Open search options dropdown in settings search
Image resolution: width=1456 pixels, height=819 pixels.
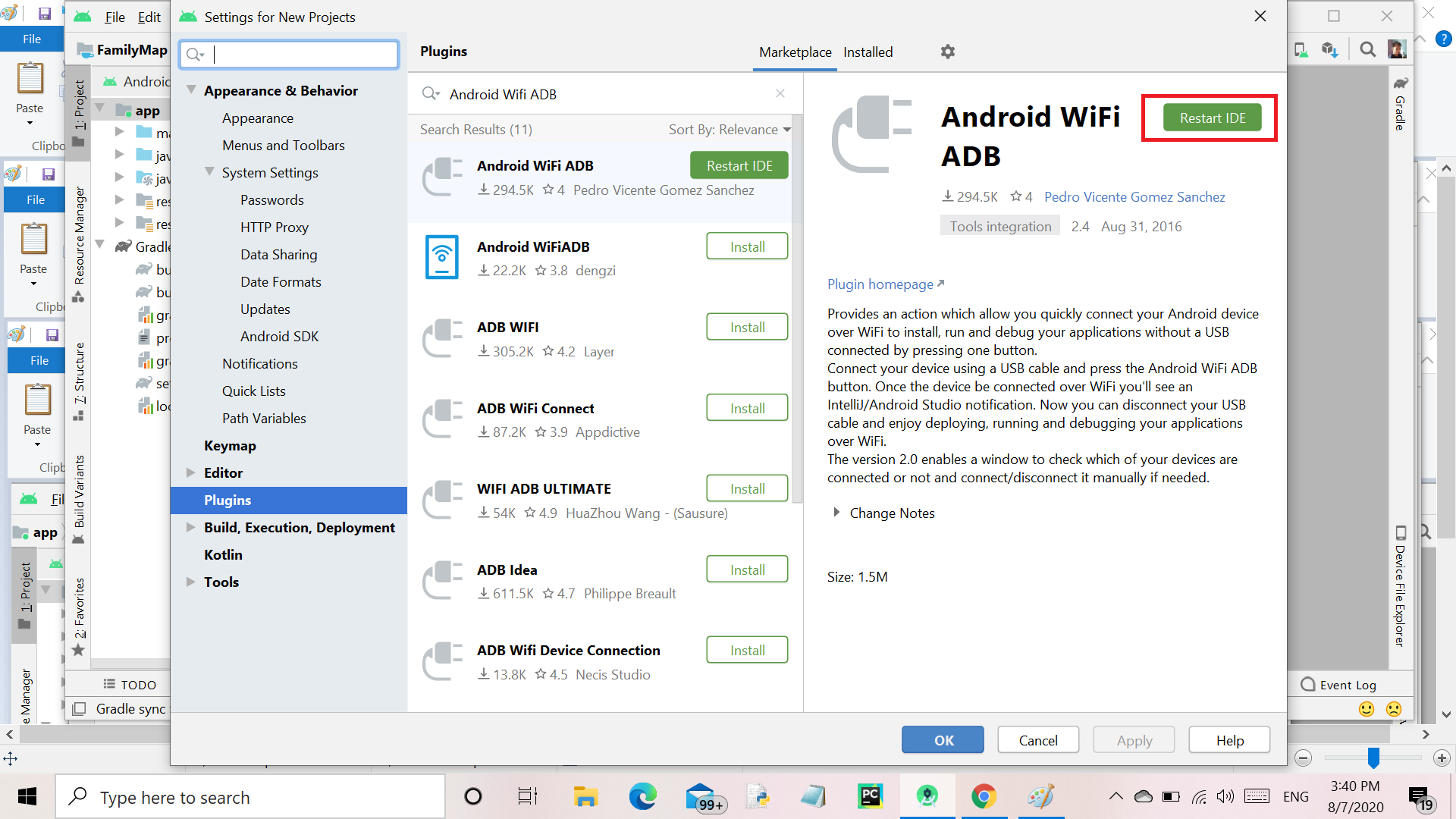click(x=196, y=55)
